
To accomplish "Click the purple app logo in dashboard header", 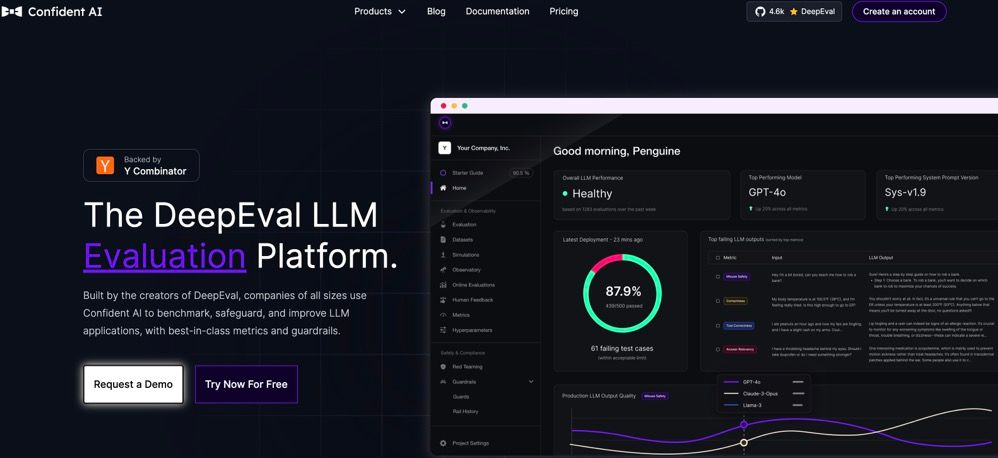I will pyautogui.click(x=445, y=123).
